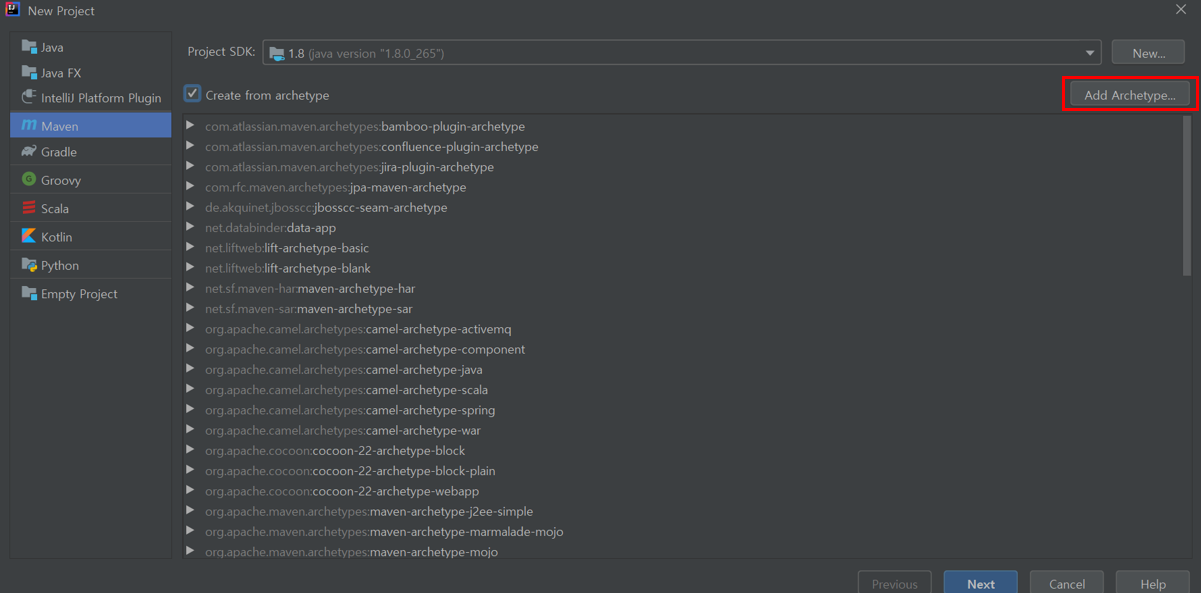Uncheck Create from archetype checkbox

pyautogui.click(x=193, y=94)
